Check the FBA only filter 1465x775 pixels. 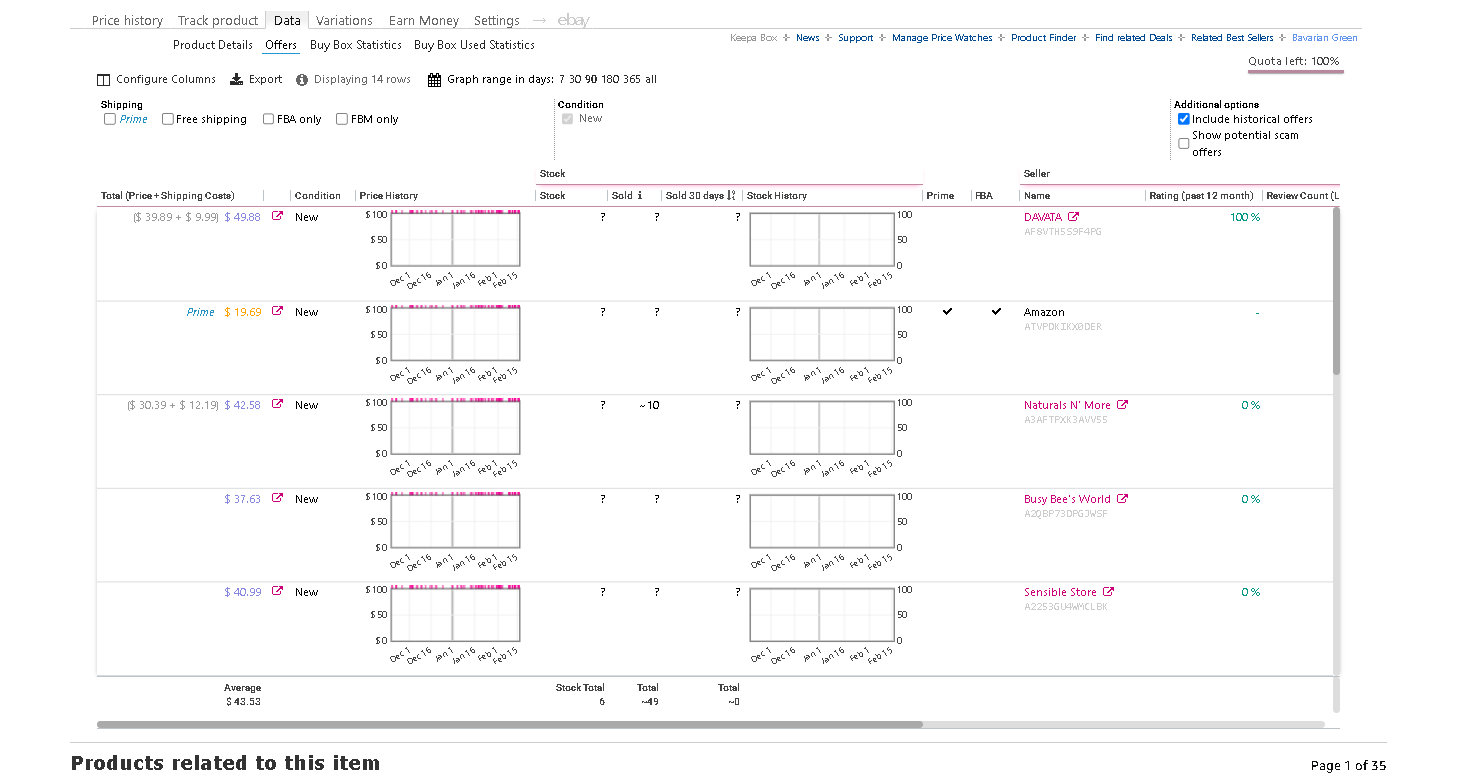[x=268, y=119]
